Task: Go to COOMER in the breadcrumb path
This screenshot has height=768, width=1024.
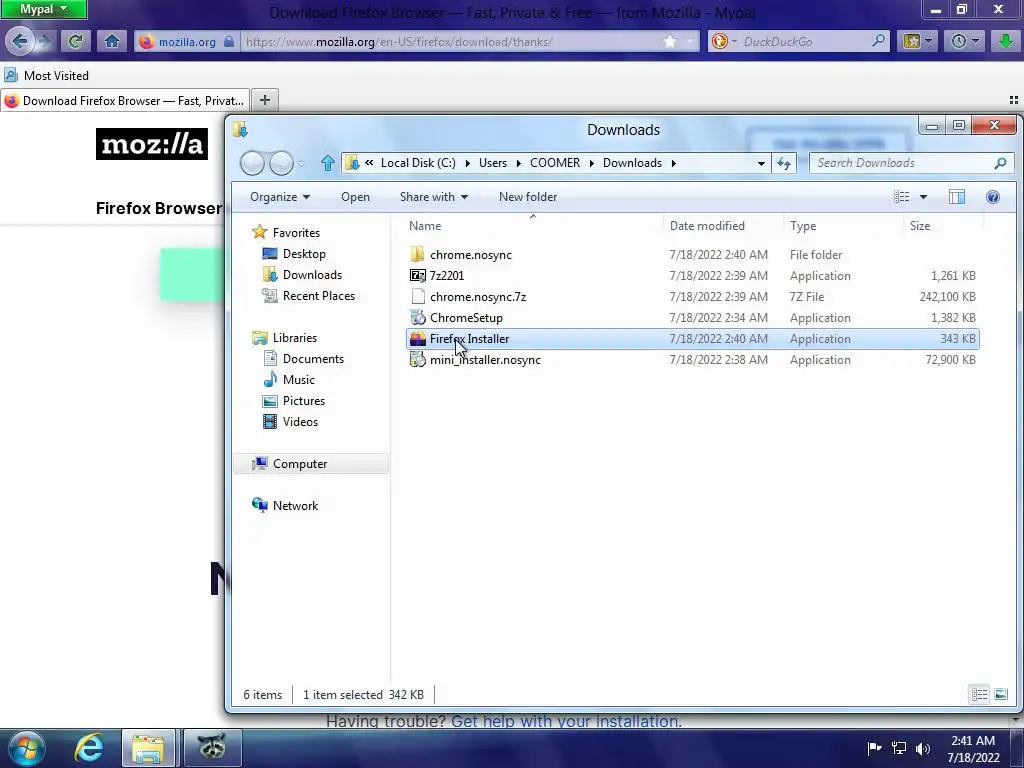Action: point(554,163)
